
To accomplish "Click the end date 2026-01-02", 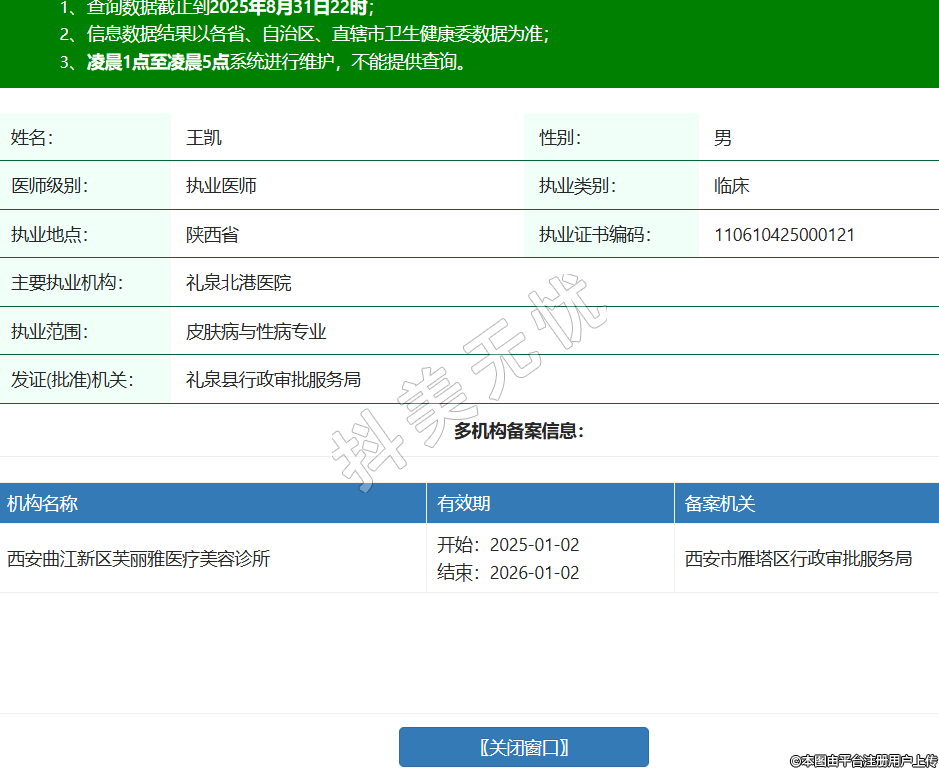I will point(534,573).
